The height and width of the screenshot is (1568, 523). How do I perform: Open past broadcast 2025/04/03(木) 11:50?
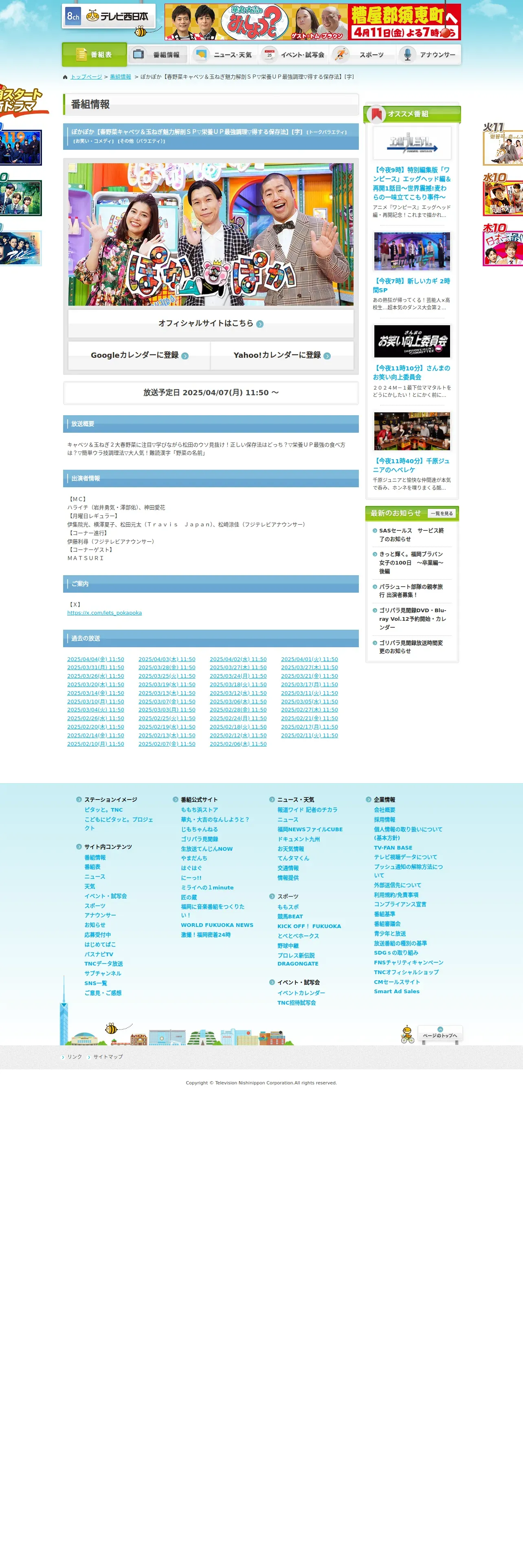[167, 659]
